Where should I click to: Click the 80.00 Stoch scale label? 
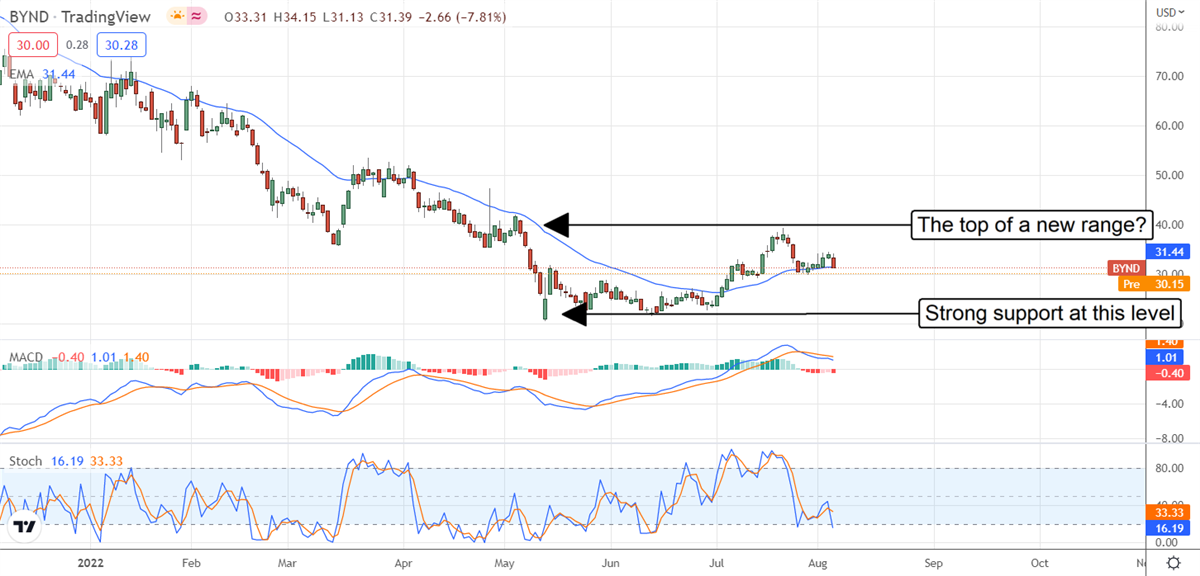[x=1170, y=467]
